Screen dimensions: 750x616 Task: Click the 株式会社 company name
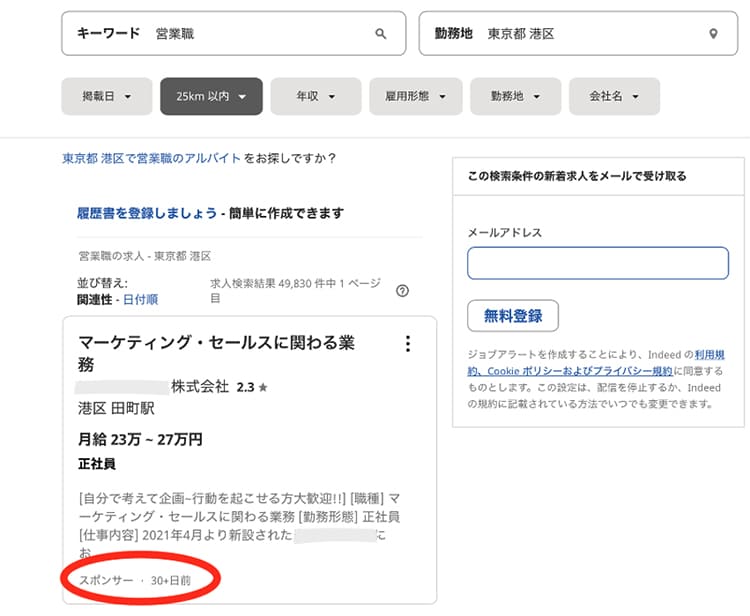click(200, 386)
